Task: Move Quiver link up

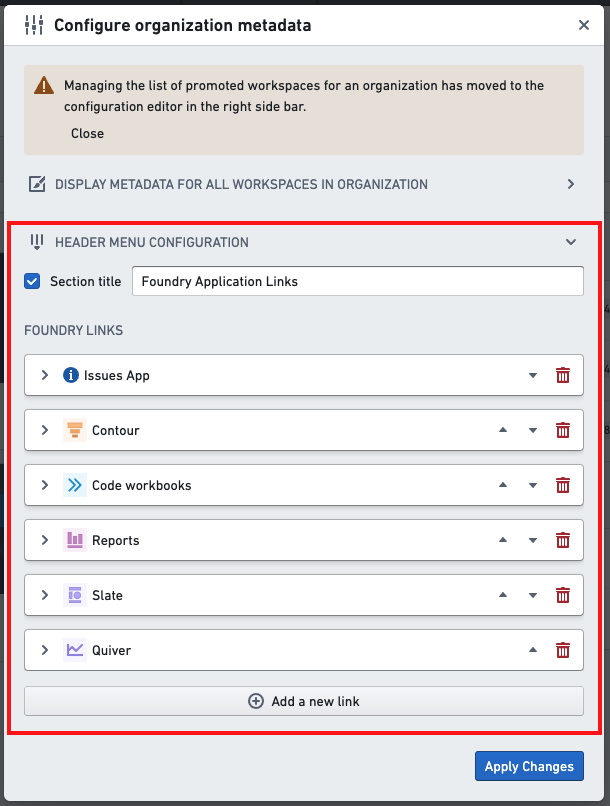Action: click(x=533, y=650)
